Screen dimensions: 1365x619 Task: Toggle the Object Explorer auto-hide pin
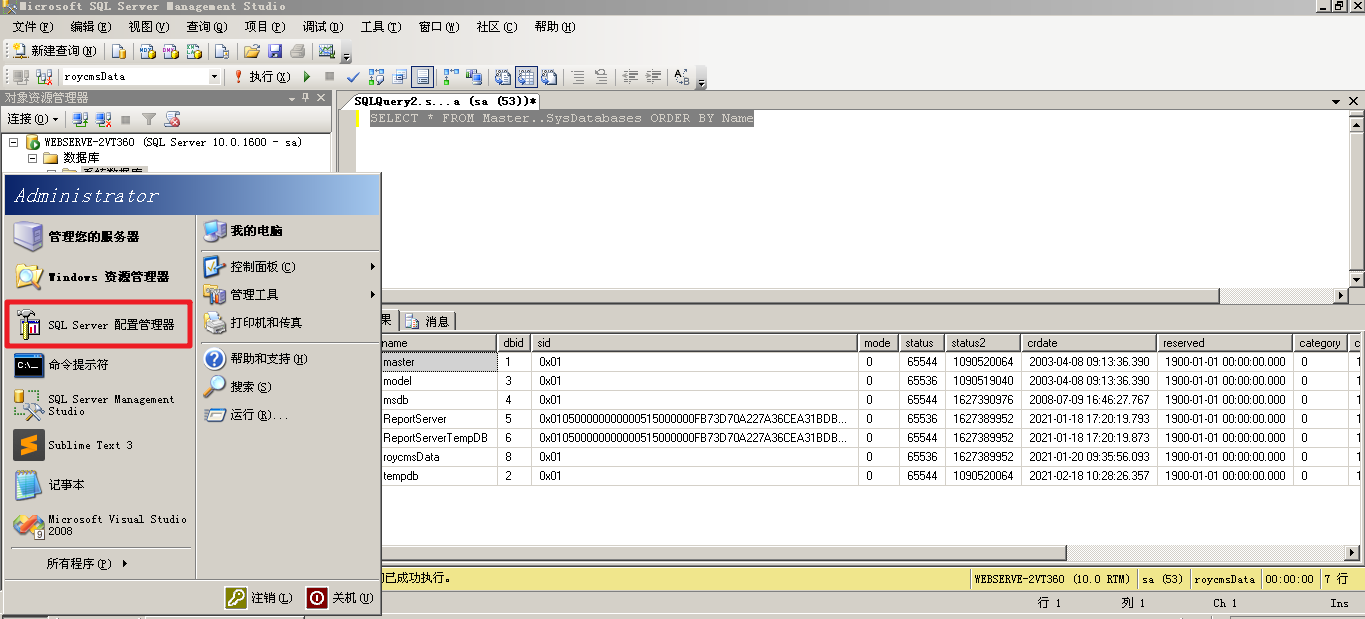pos(305,98)
